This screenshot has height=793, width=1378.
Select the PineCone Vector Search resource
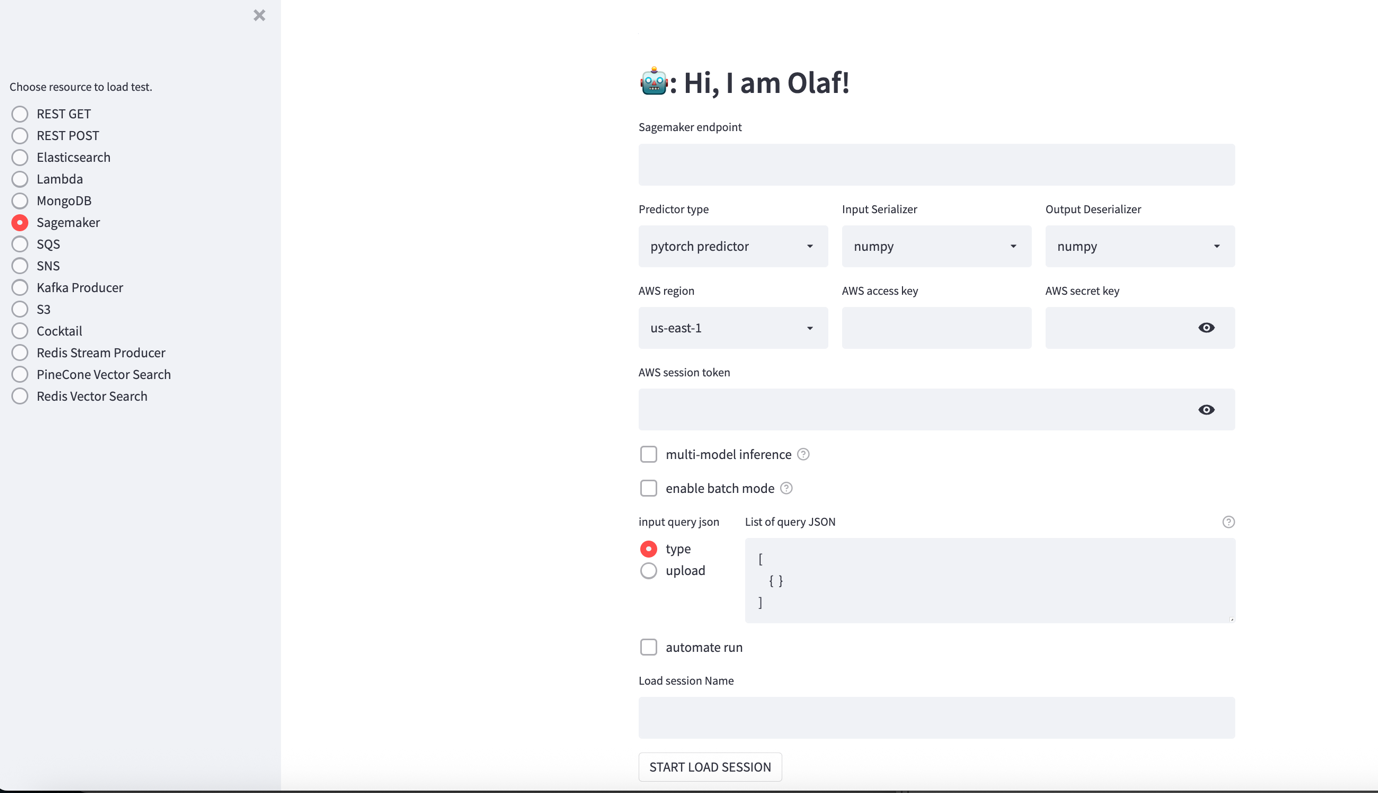(x=18, y=374)
